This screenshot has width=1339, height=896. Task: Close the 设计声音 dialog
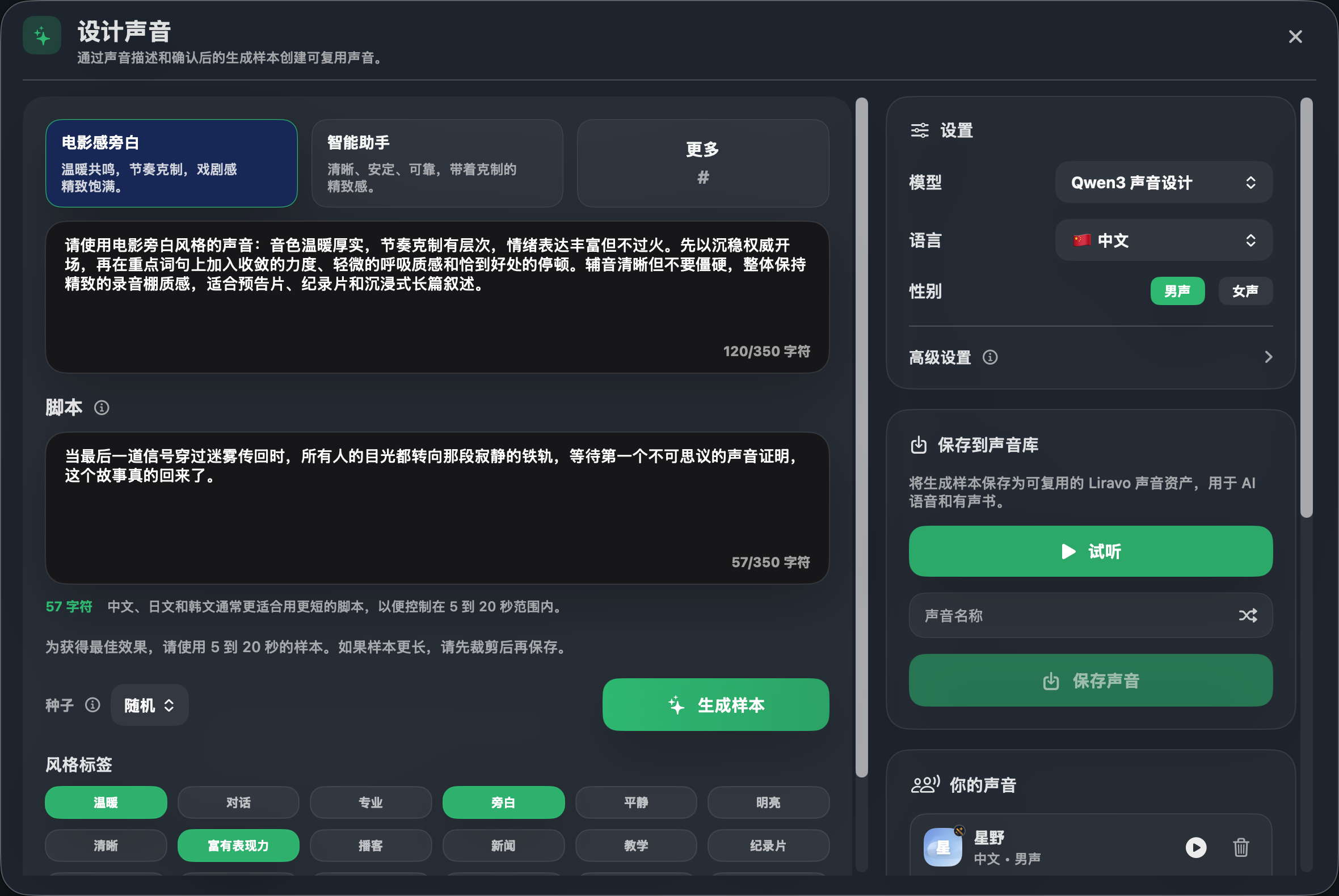coord(1295,36)
